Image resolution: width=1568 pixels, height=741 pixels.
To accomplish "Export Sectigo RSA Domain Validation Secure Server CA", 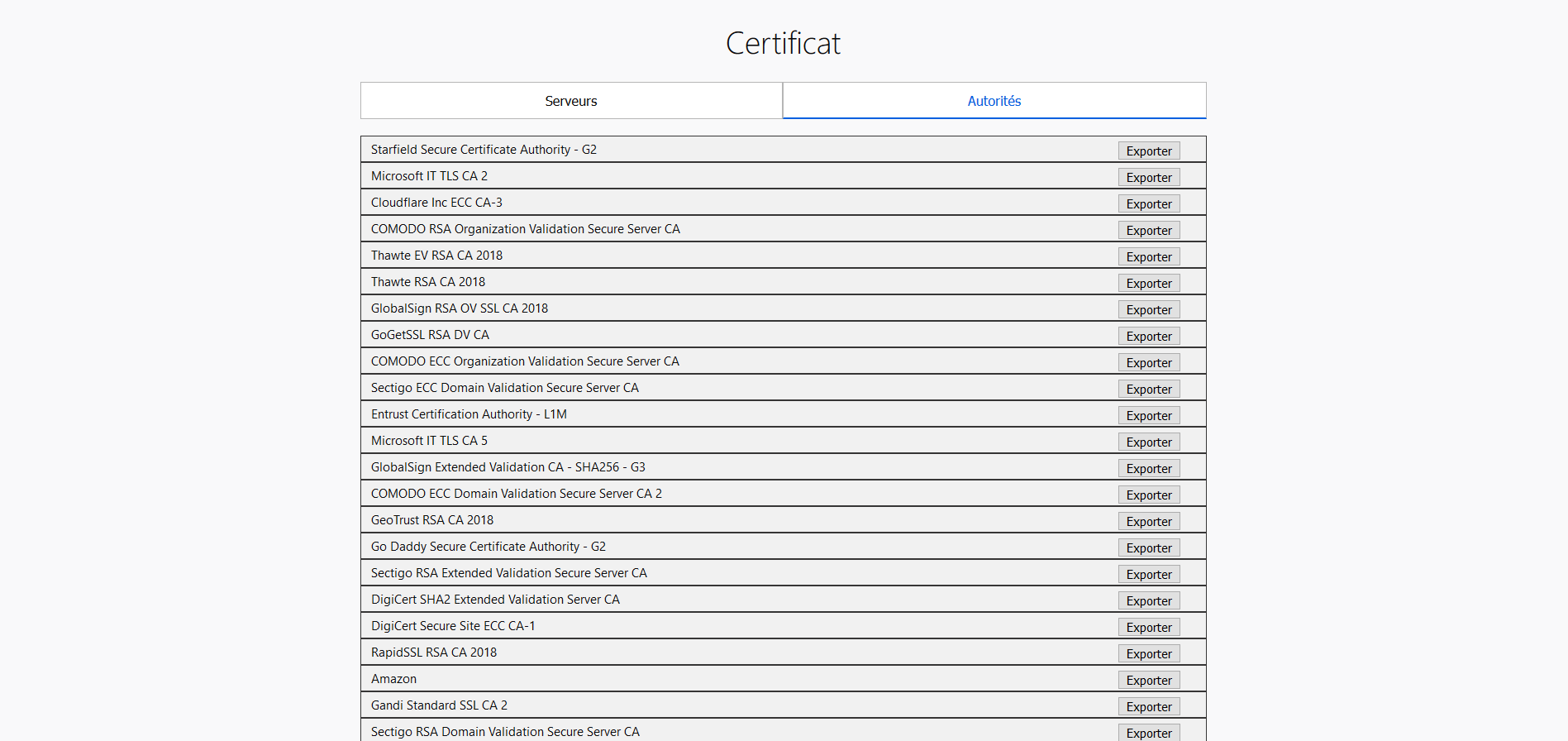I will point(1149,733).
